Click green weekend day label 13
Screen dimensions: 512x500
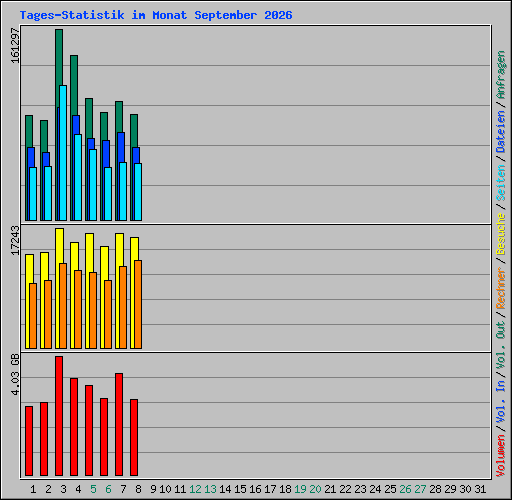pos(210,489)
